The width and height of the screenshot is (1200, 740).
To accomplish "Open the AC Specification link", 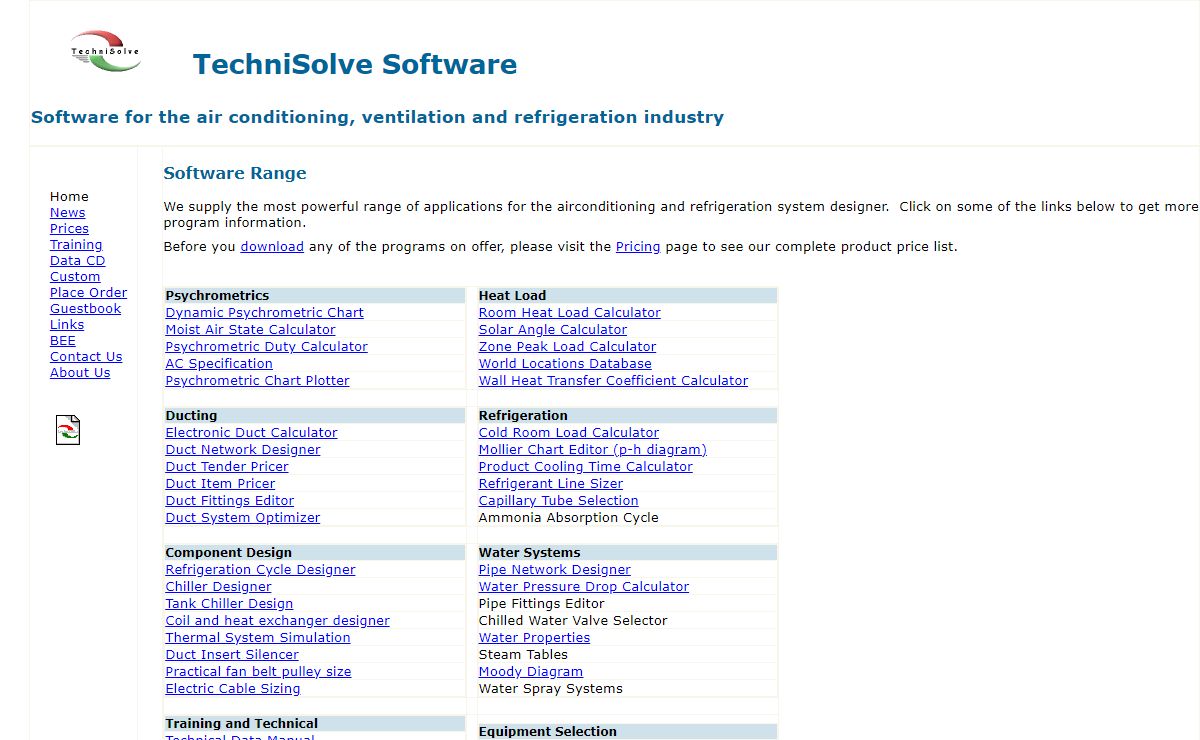I will coord(219,364).
